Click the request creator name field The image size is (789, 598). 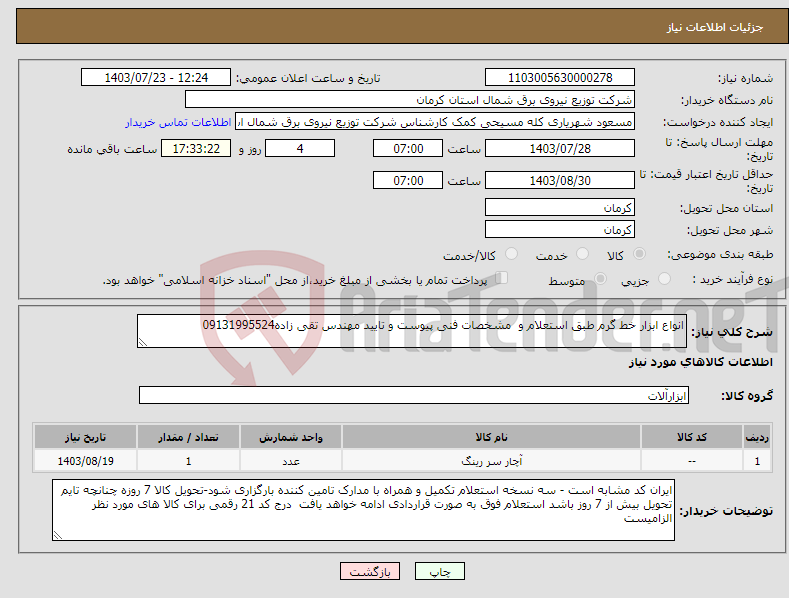click(x=435, y=122)
